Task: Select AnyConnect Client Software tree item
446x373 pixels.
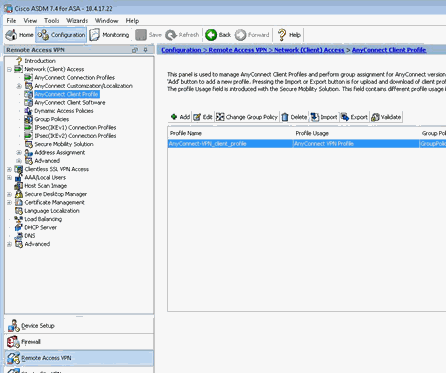Action: pyautogui.click(x=70, y=102)
